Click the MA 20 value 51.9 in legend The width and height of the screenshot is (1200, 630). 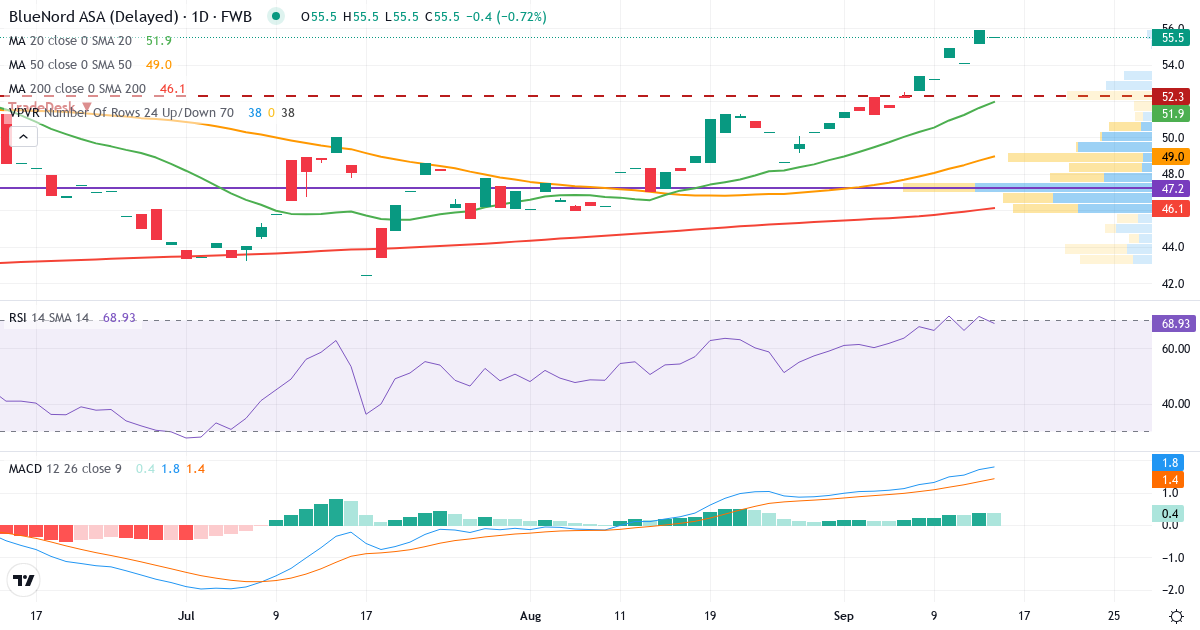click(158, 41)
